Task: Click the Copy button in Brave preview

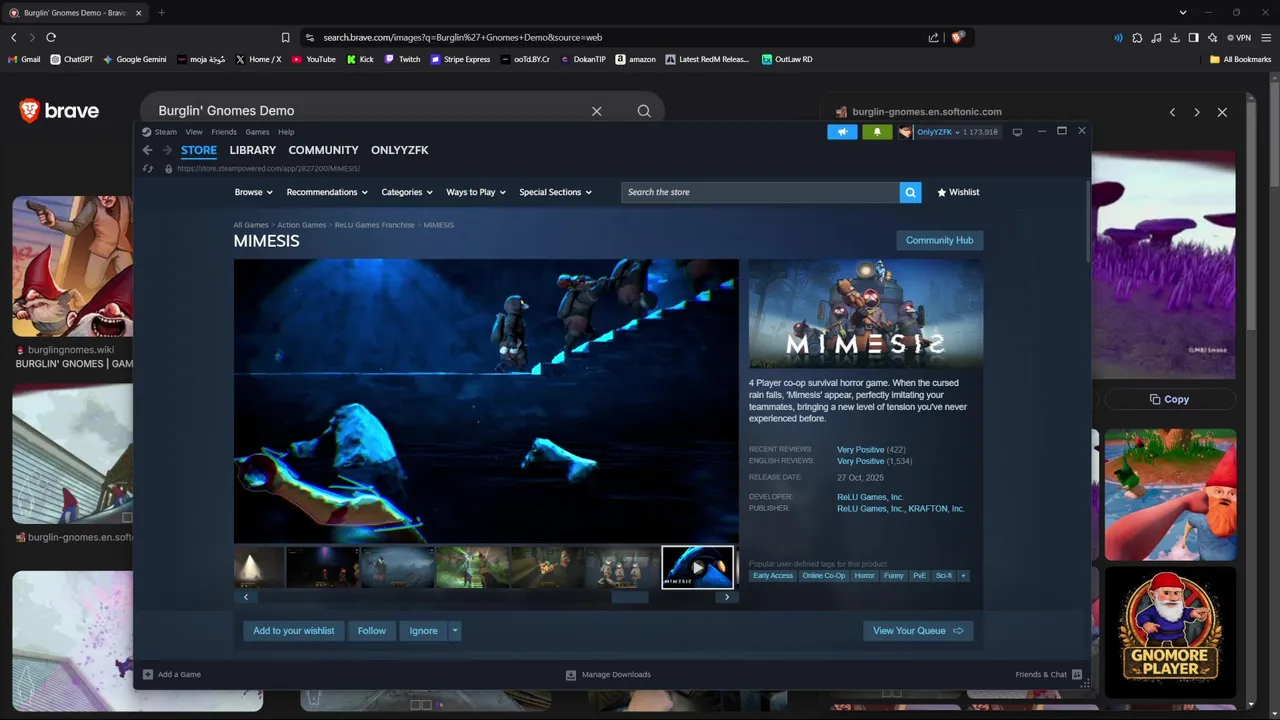Action: pyautogui.click(x=1169, y=399)
